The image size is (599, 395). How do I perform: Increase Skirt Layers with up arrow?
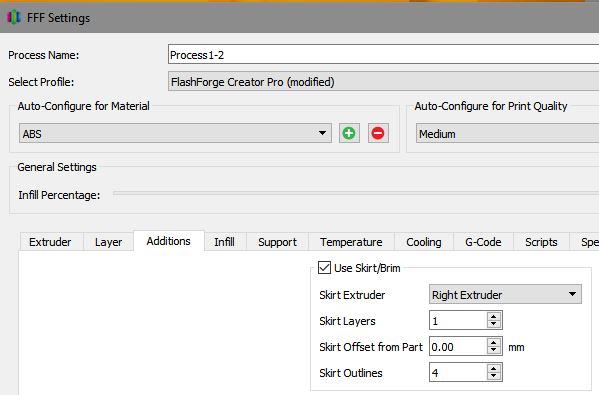(x=494, y=316)
